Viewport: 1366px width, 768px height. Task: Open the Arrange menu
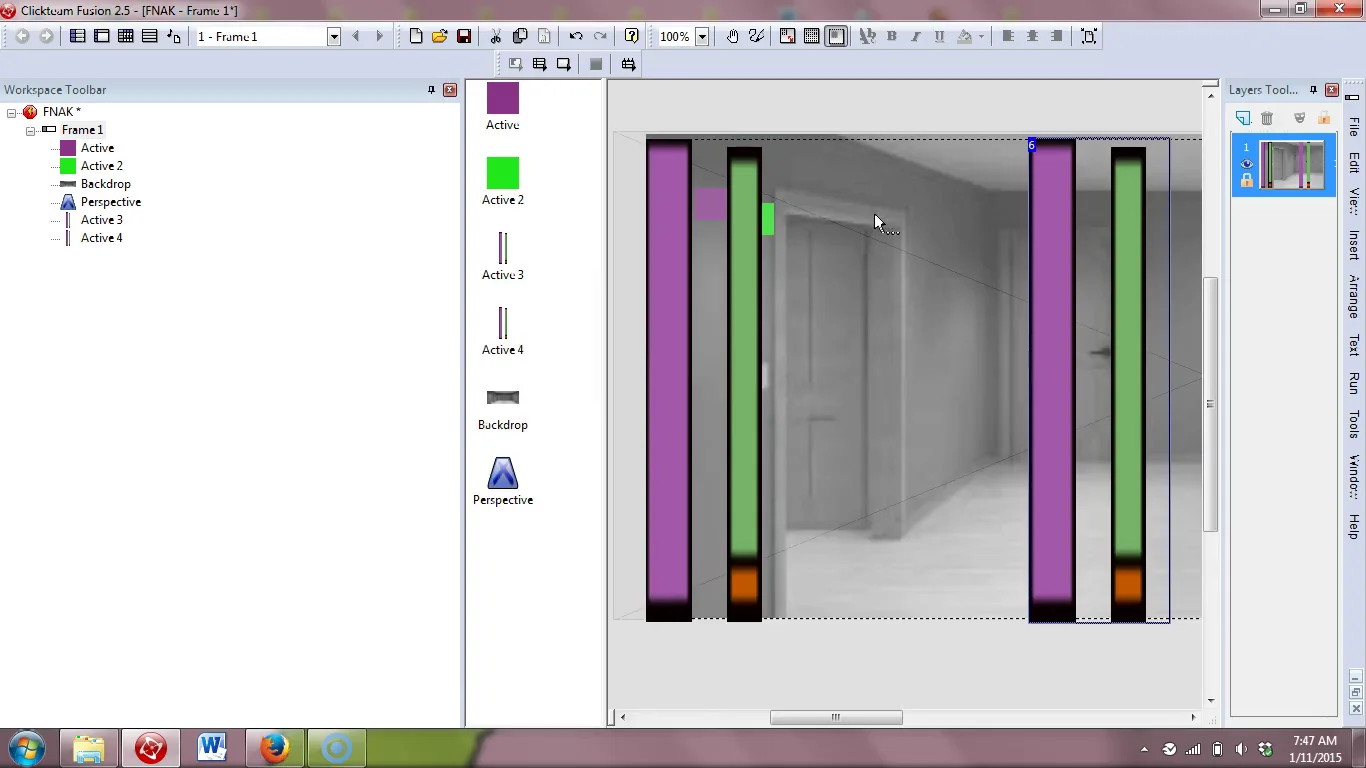point(1354,296)
